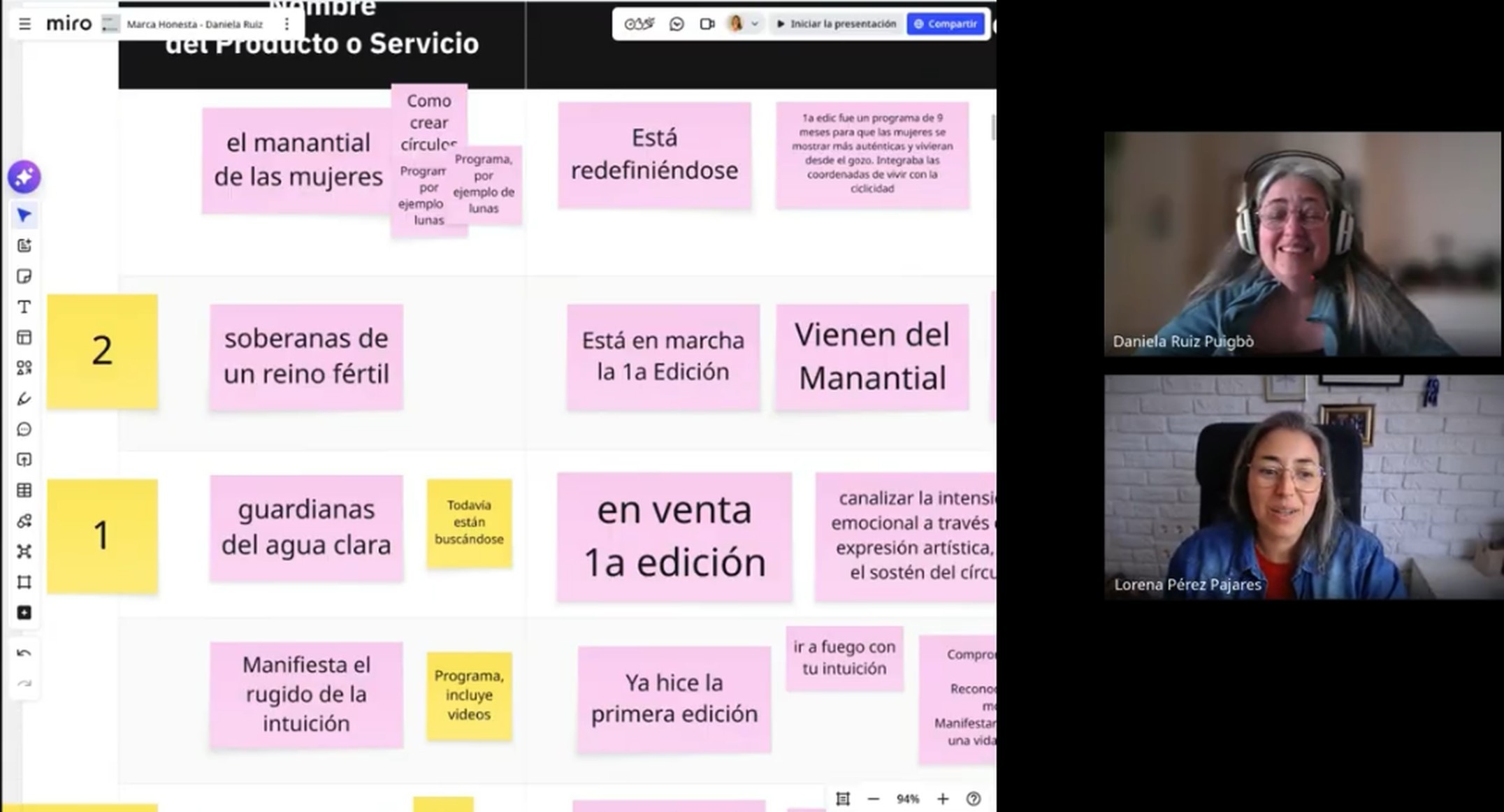
Task: Select sticky note 'en venta 1a edición'
Action: [674, 537]
